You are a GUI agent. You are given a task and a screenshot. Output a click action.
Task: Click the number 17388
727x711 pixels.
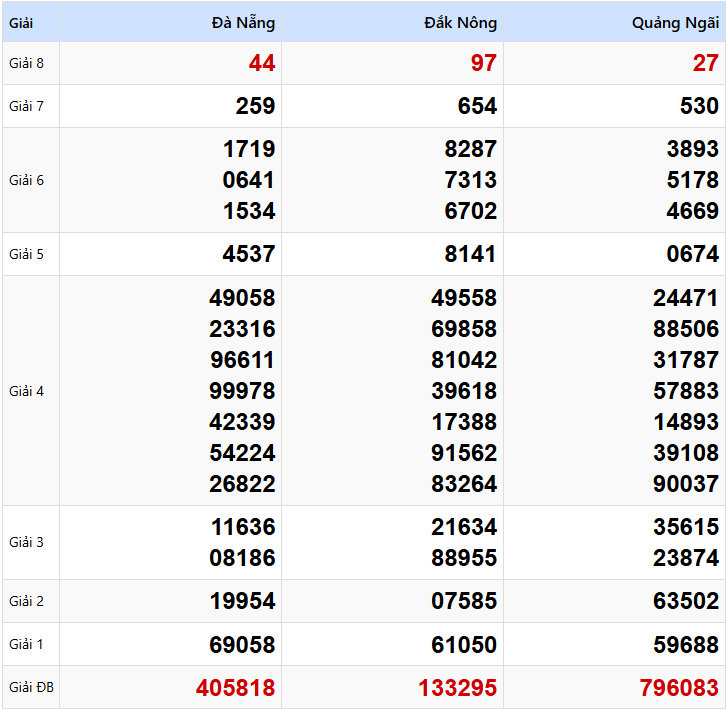coord(464,422)
